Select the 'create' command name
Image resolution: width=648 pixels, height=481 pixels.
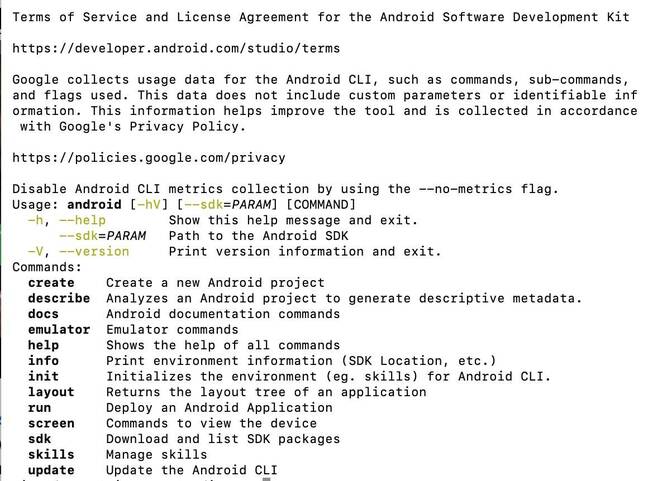click(x=51, y=283)
